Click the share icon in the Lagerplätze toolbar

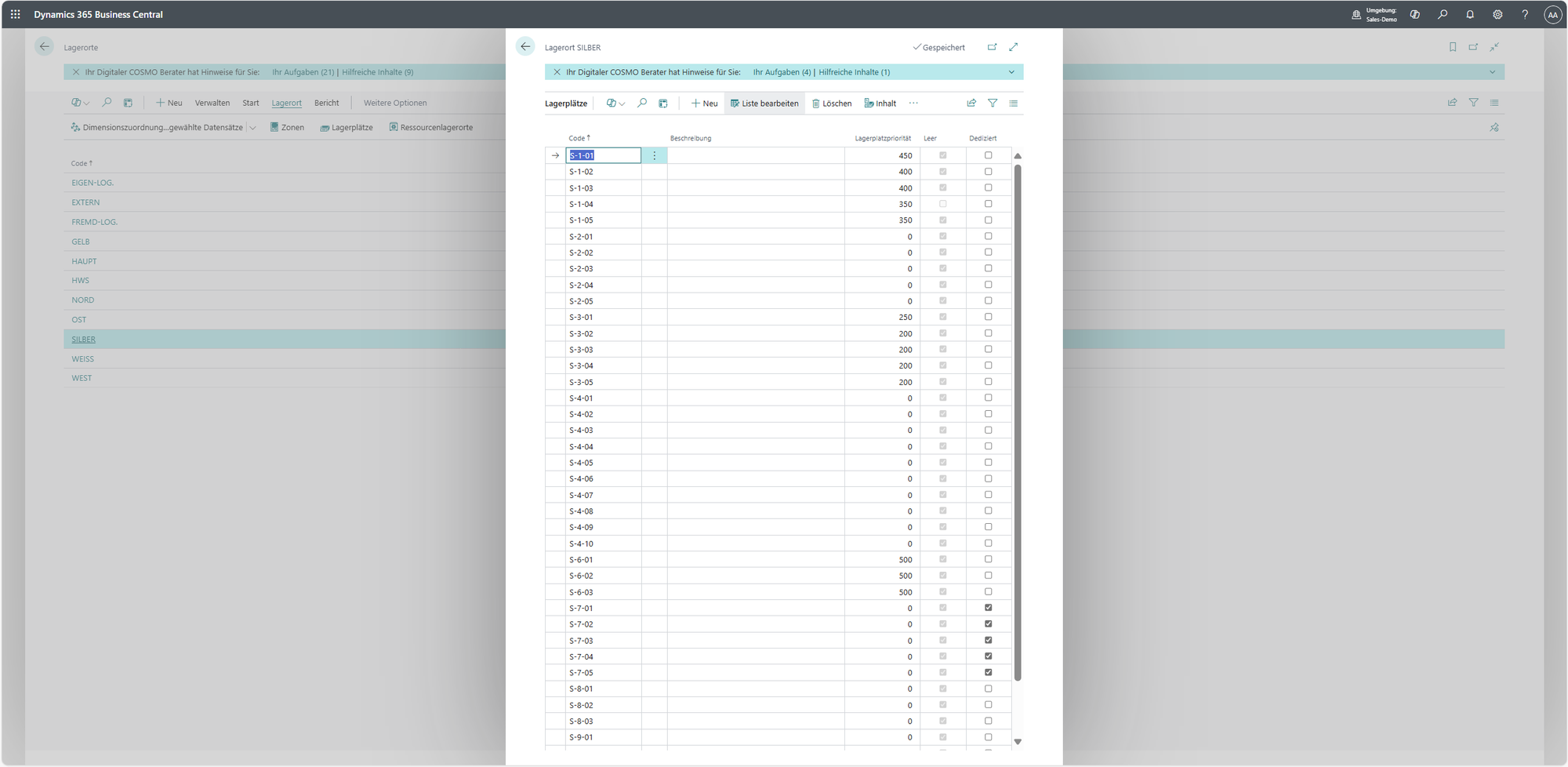[x=971, y=104]
